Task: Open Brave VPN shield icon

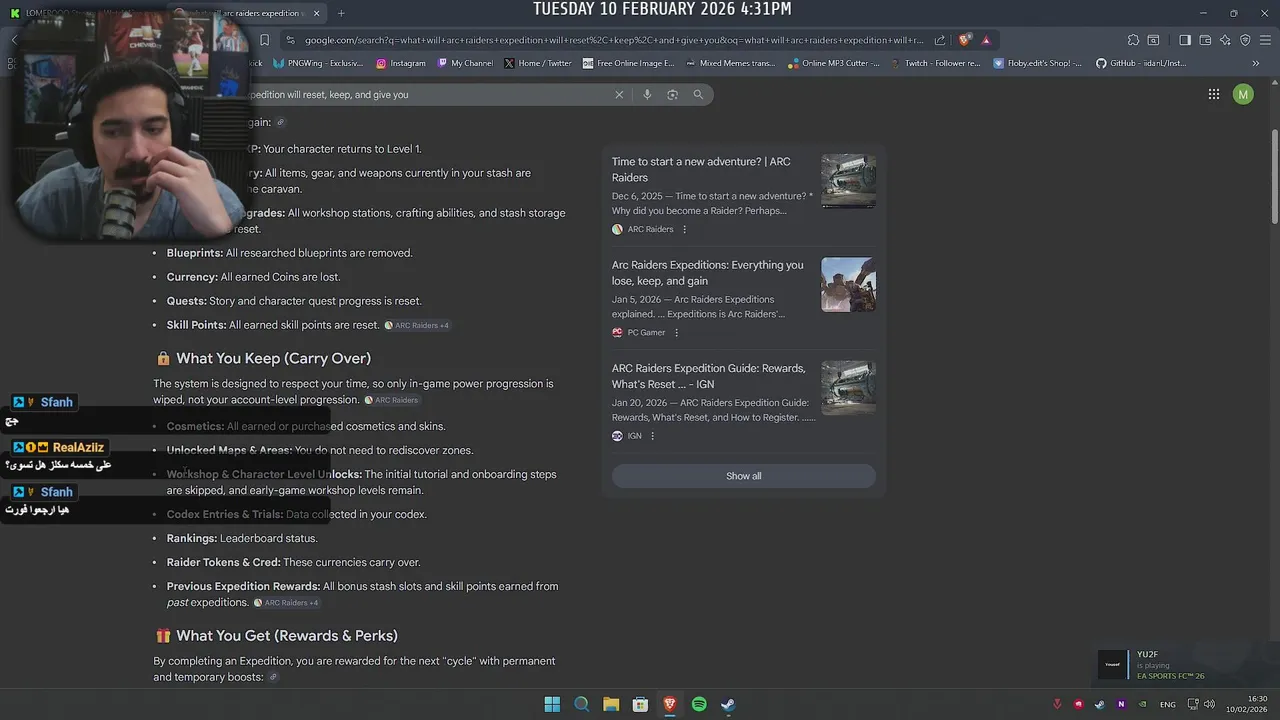Action: [1245, 40]
